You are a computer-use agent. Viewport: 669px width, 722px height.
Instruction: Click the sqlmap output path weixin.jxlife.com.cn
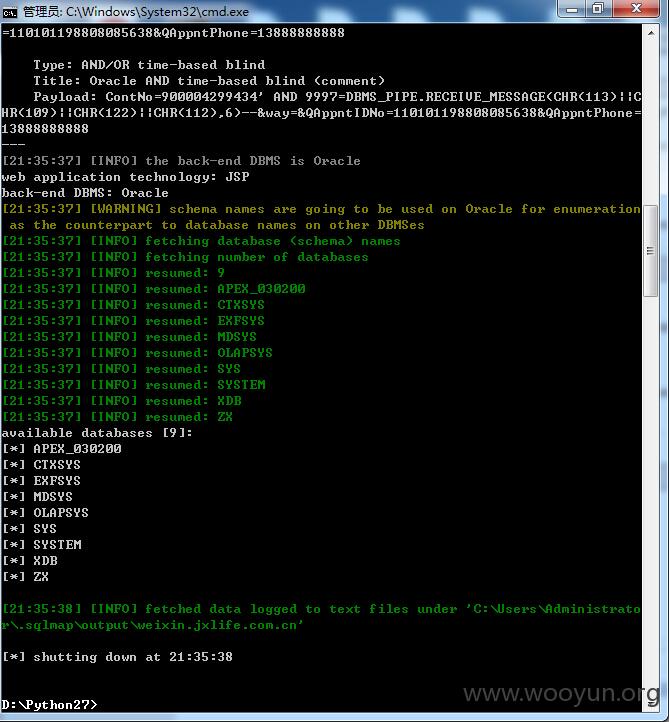[x=152, y=625]
